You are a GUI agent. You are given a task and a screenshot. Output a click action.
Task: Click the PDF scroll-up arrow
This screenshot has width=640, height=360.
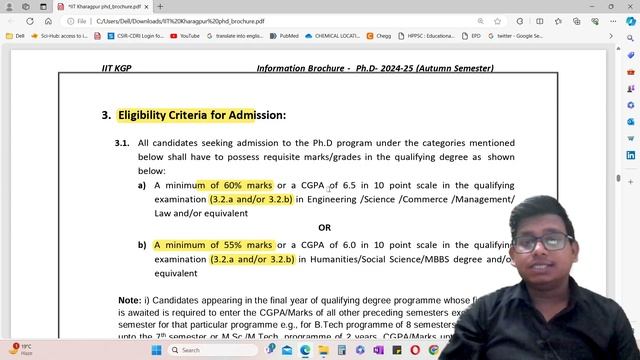[618, 49]
